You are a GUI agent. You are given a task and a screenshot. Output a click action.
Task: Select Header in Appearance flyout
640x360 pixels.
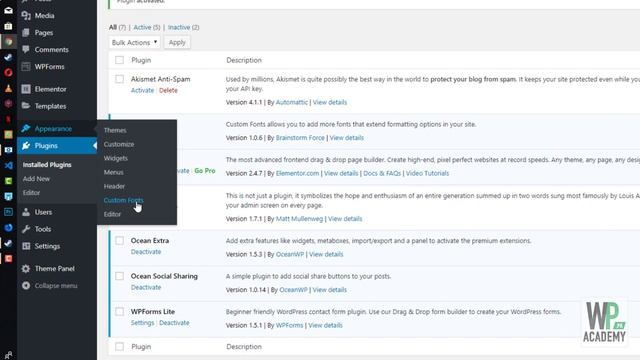tap(114, 186)
